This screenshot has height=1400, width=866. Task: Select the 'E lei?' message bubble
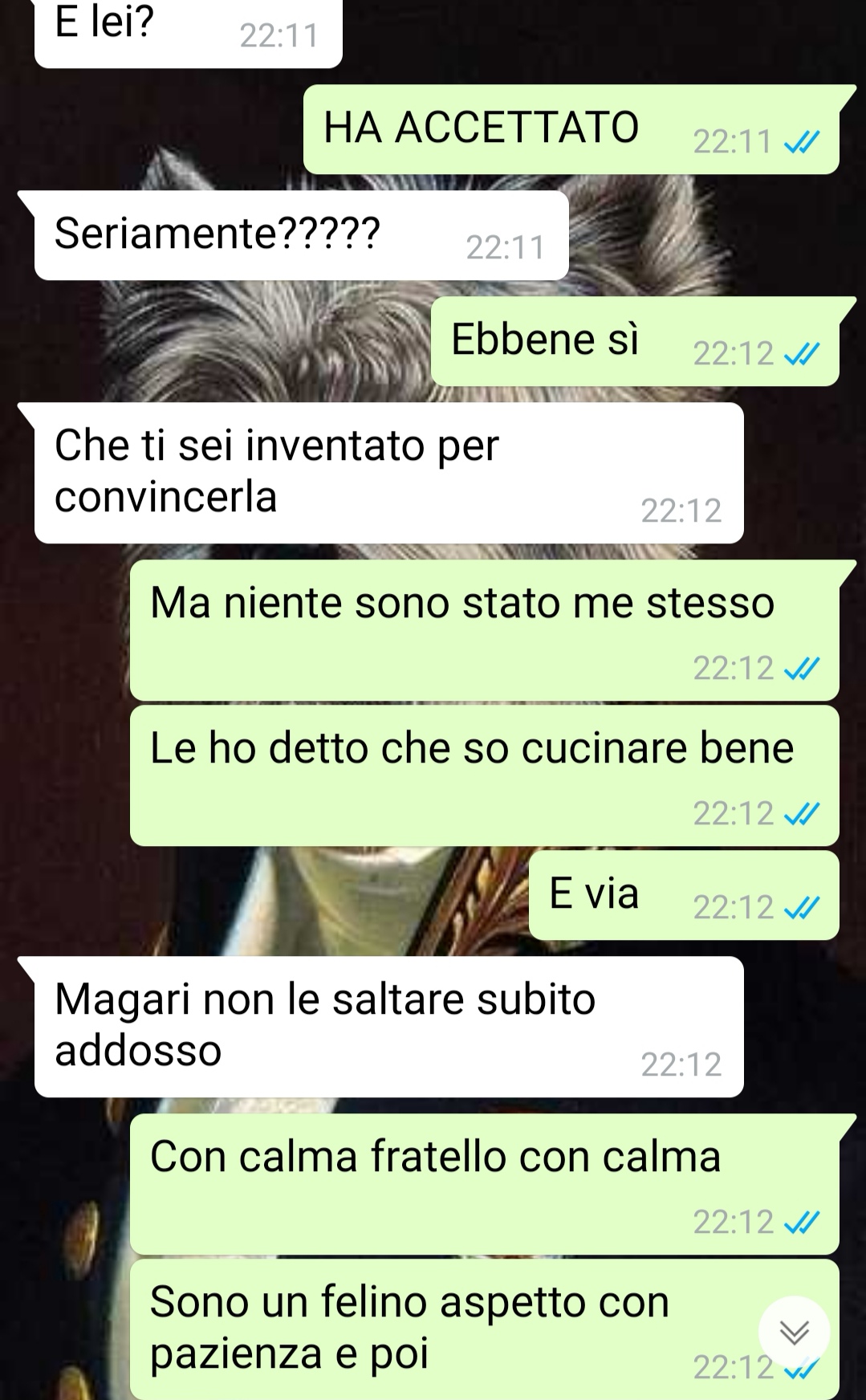coord(189,32)
